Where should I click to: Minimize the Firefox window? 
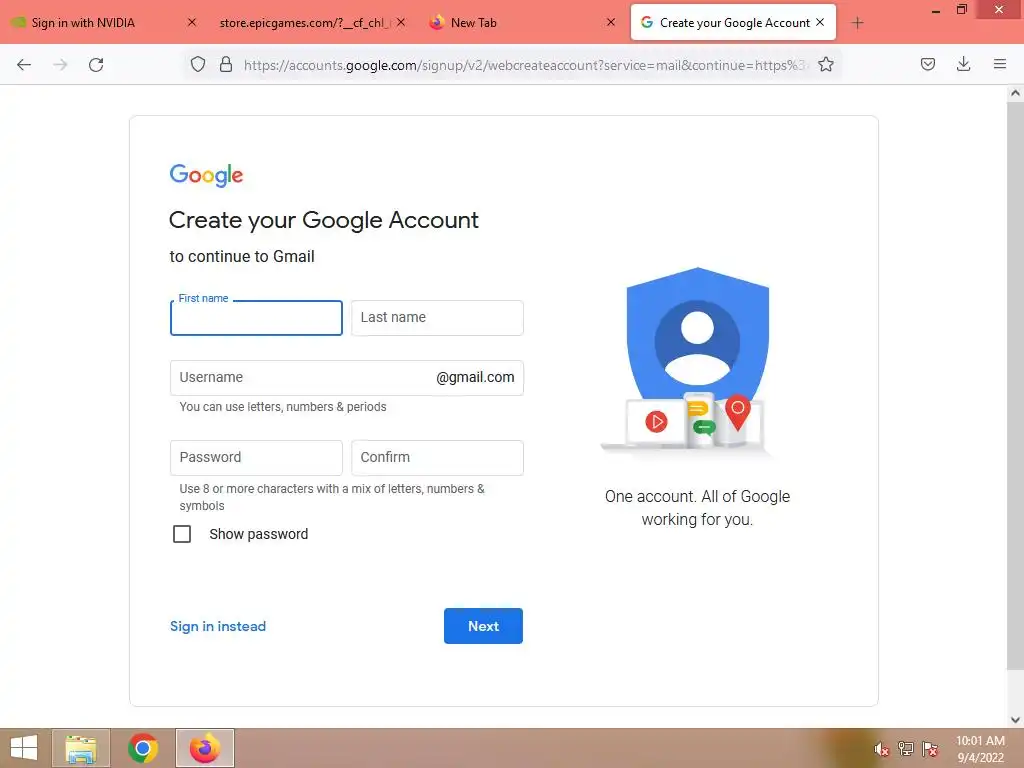click(935, 10)
